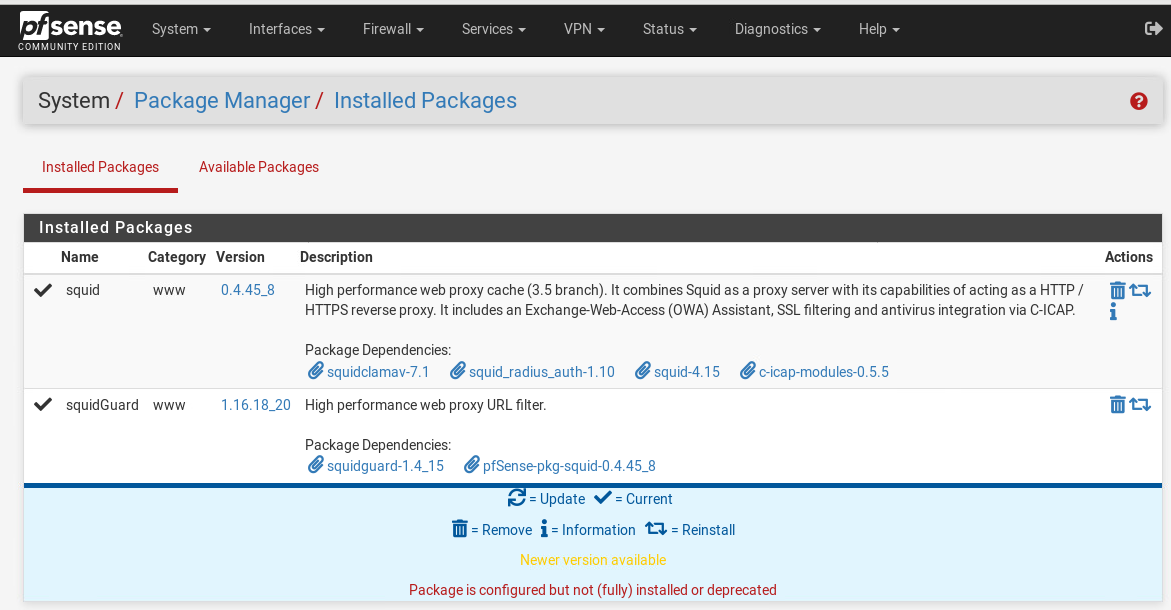Open the Status dropdown menu

(670, 29)
